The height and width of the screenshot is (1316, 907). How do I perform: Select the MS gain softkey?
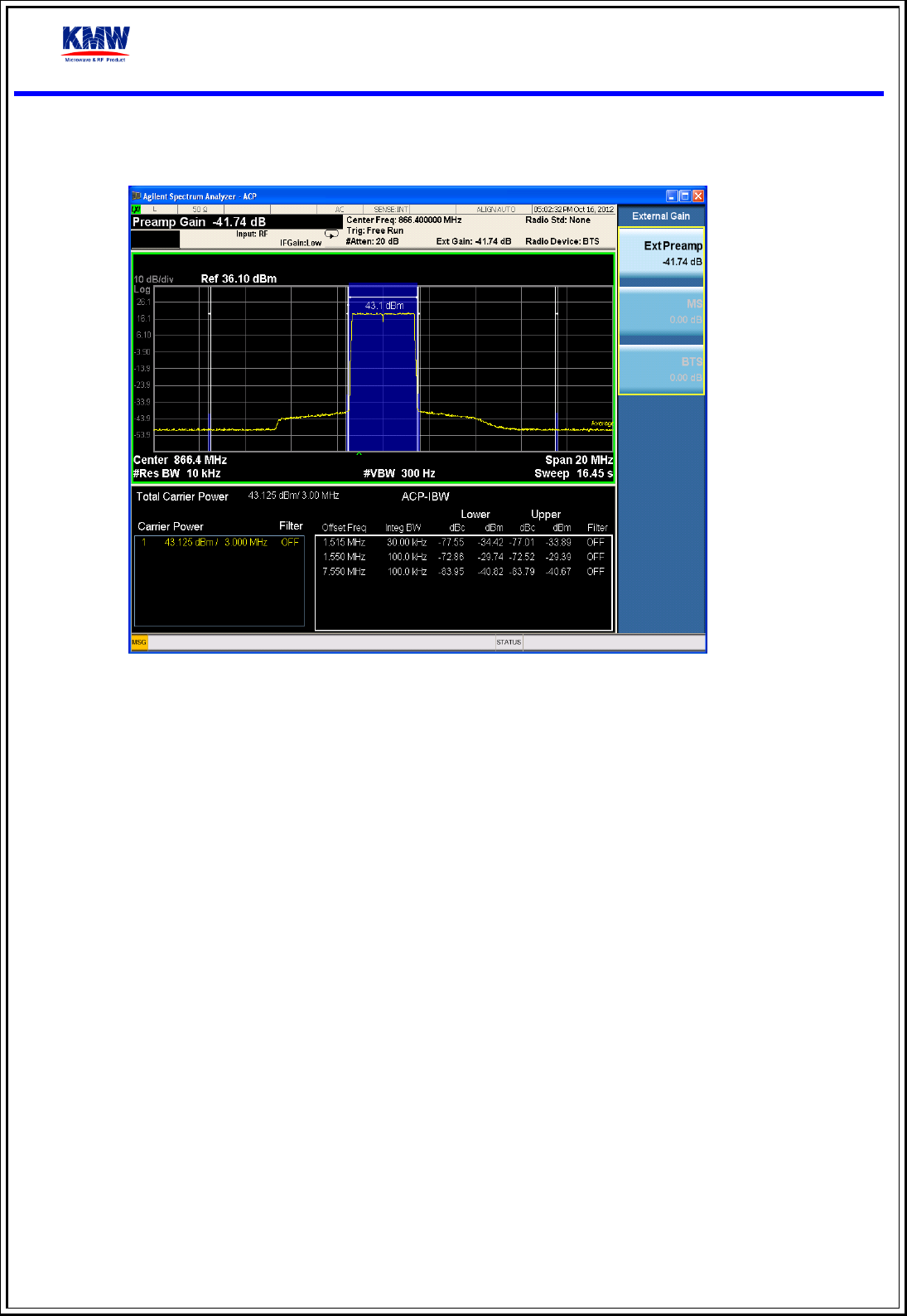661,316
